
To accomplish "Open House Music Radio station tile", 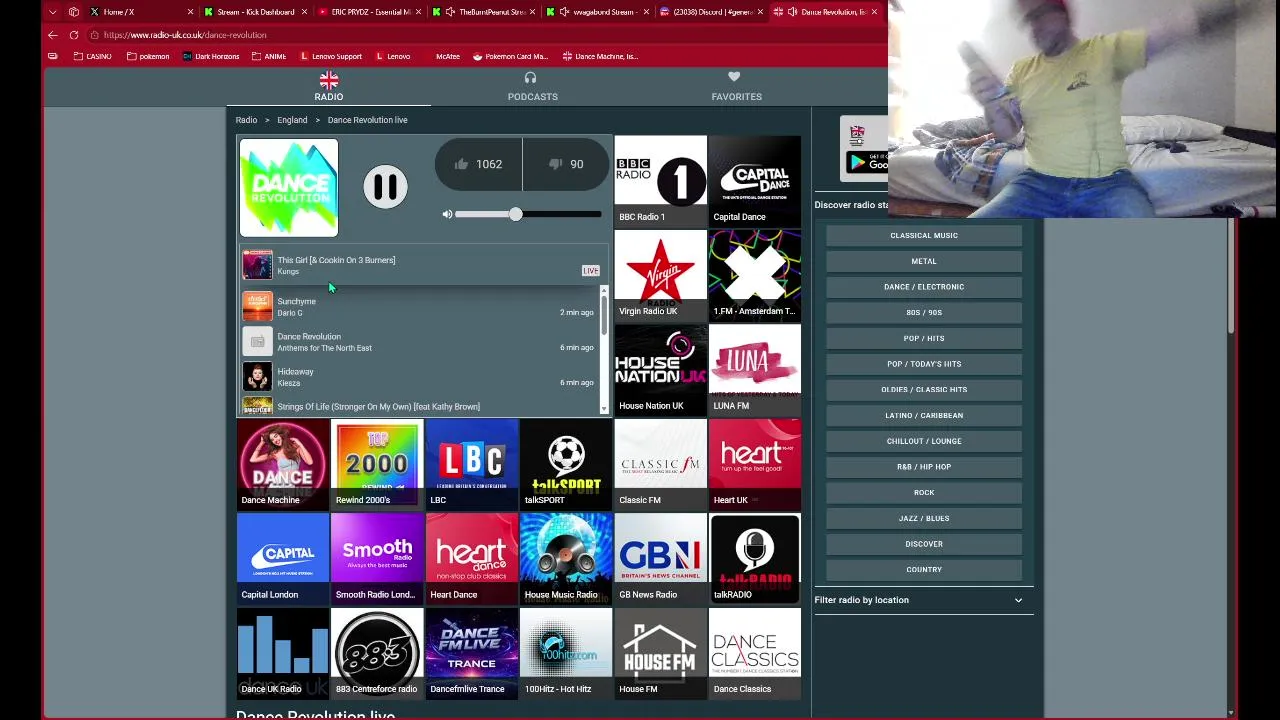I will click(x=566, y=558).
